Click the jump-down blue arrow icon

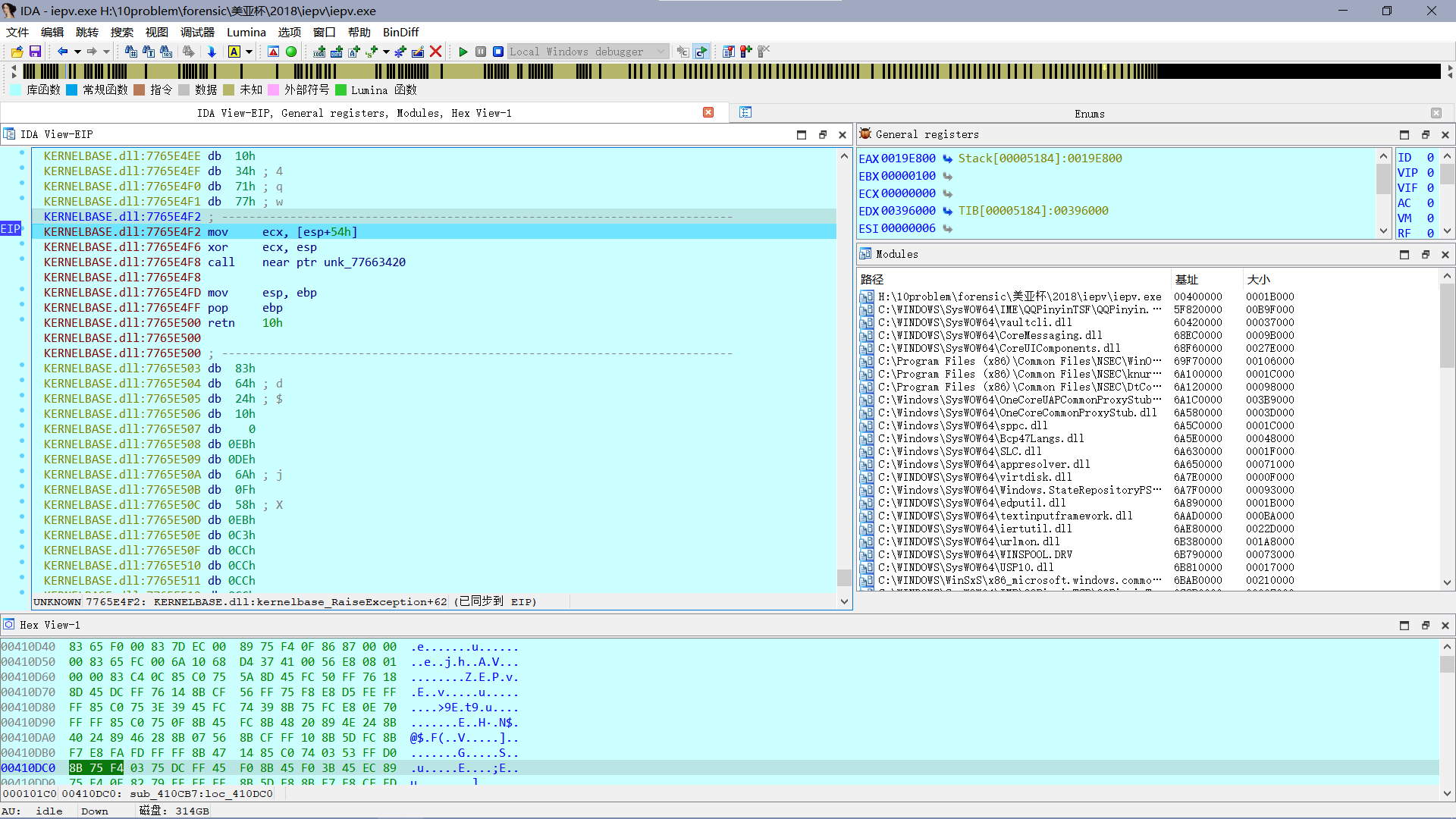click(212, 52)
